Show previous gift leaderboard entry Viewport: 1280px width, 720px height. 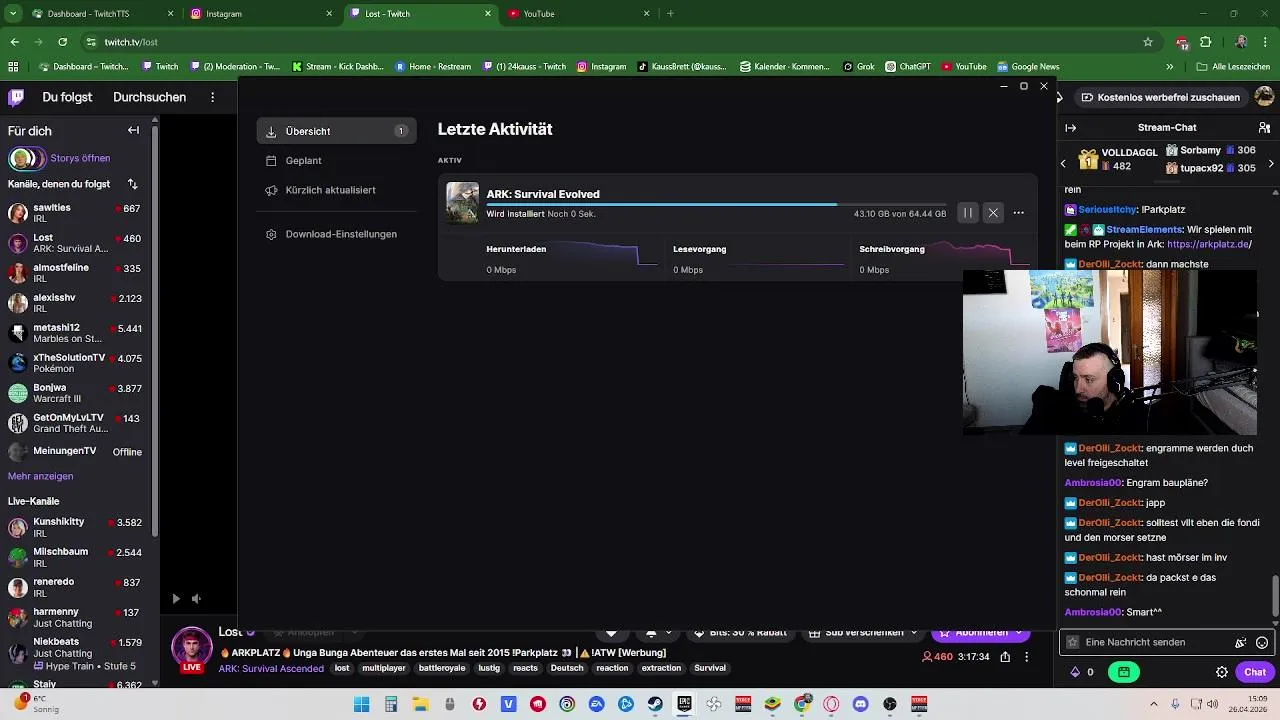1064,163
